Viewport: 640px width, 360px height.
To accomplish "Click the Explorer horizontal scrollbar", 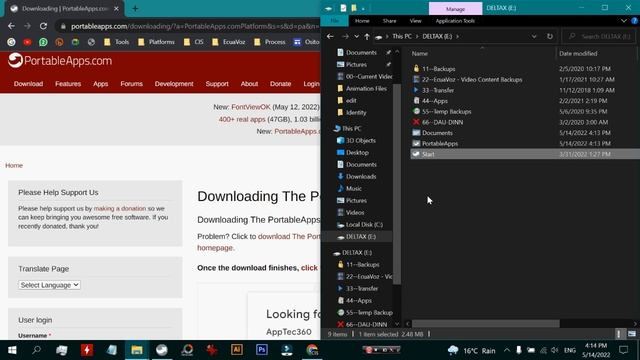I will pyautogui.click(x=486, y=324).
